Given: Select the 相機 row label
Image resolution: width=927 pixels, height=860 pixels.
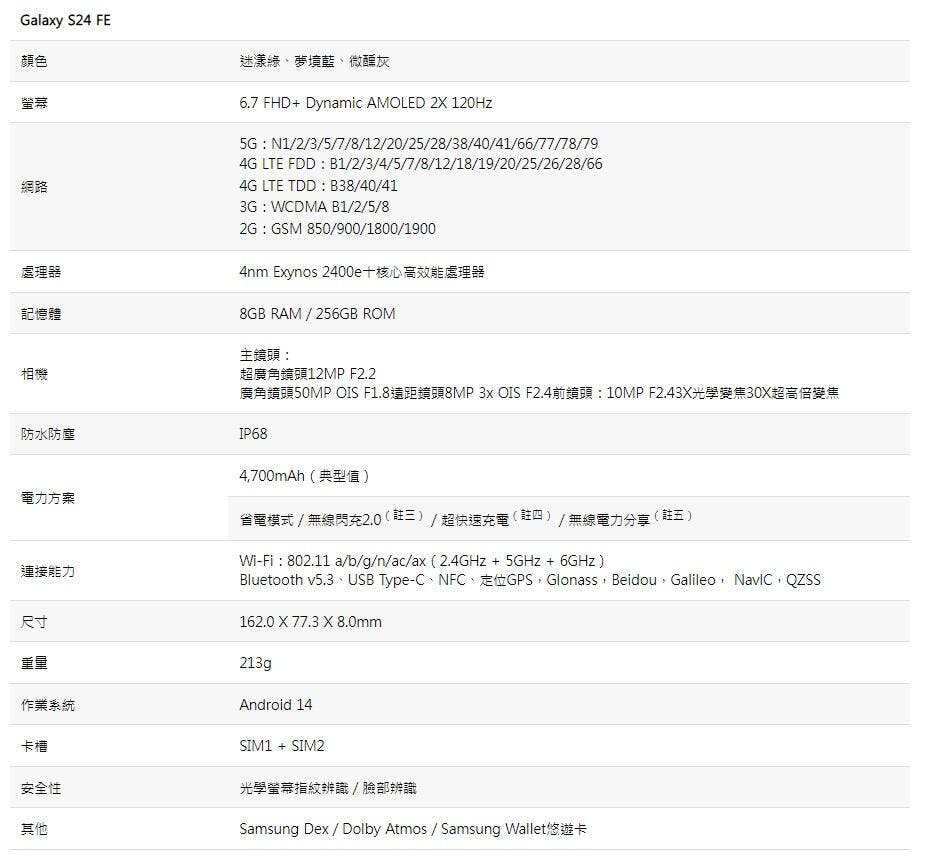Looking at the screenshot, I should tap(34, 374).
